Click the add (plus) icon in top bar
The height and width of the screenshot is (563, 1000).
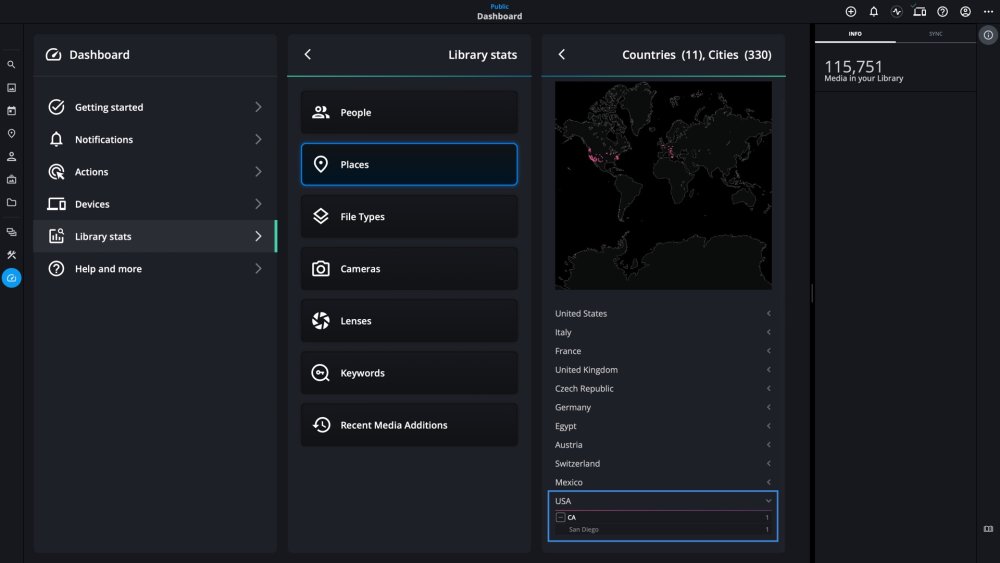[x=851, y=12]
